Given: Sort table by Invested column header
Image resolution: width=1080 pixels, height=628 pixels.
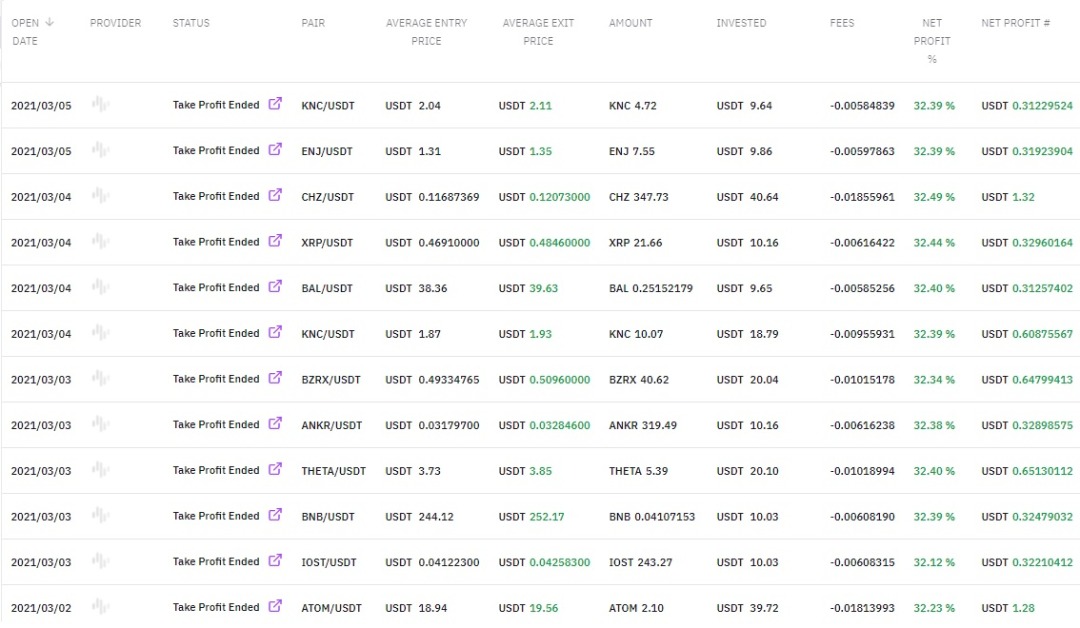Looking at the screenshot, I should (x=741, y=23).
